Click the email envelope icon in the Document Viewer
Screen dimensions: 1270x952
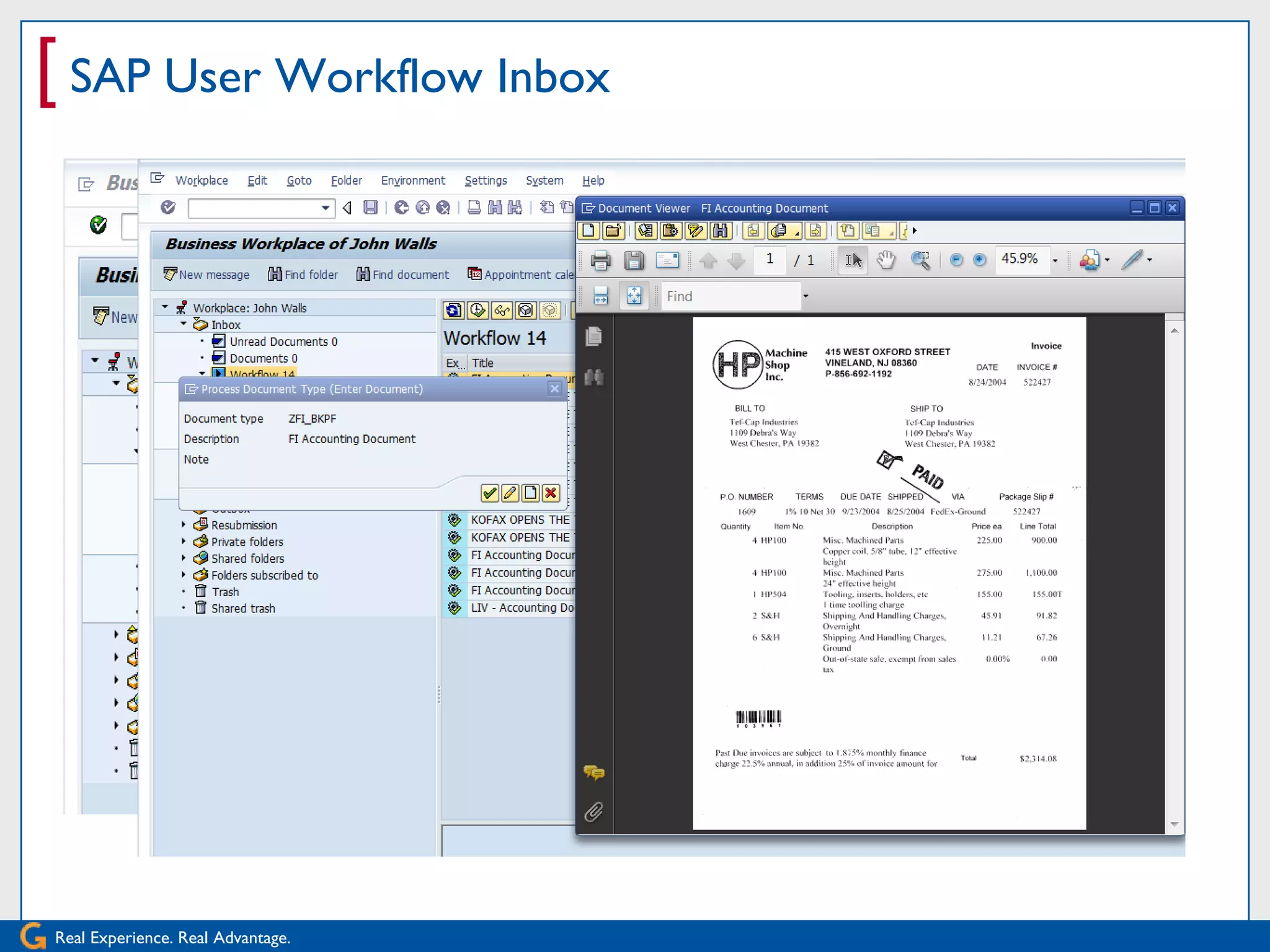tap(667, 260)
